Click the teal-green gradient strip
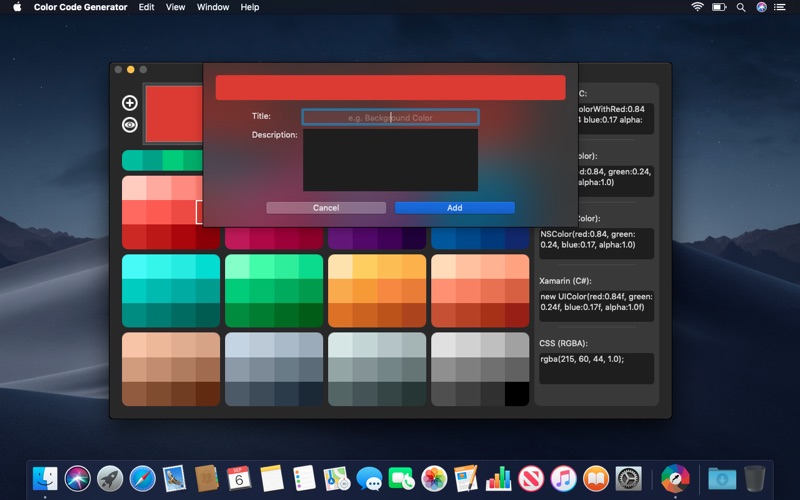 [x=162, y=160]
